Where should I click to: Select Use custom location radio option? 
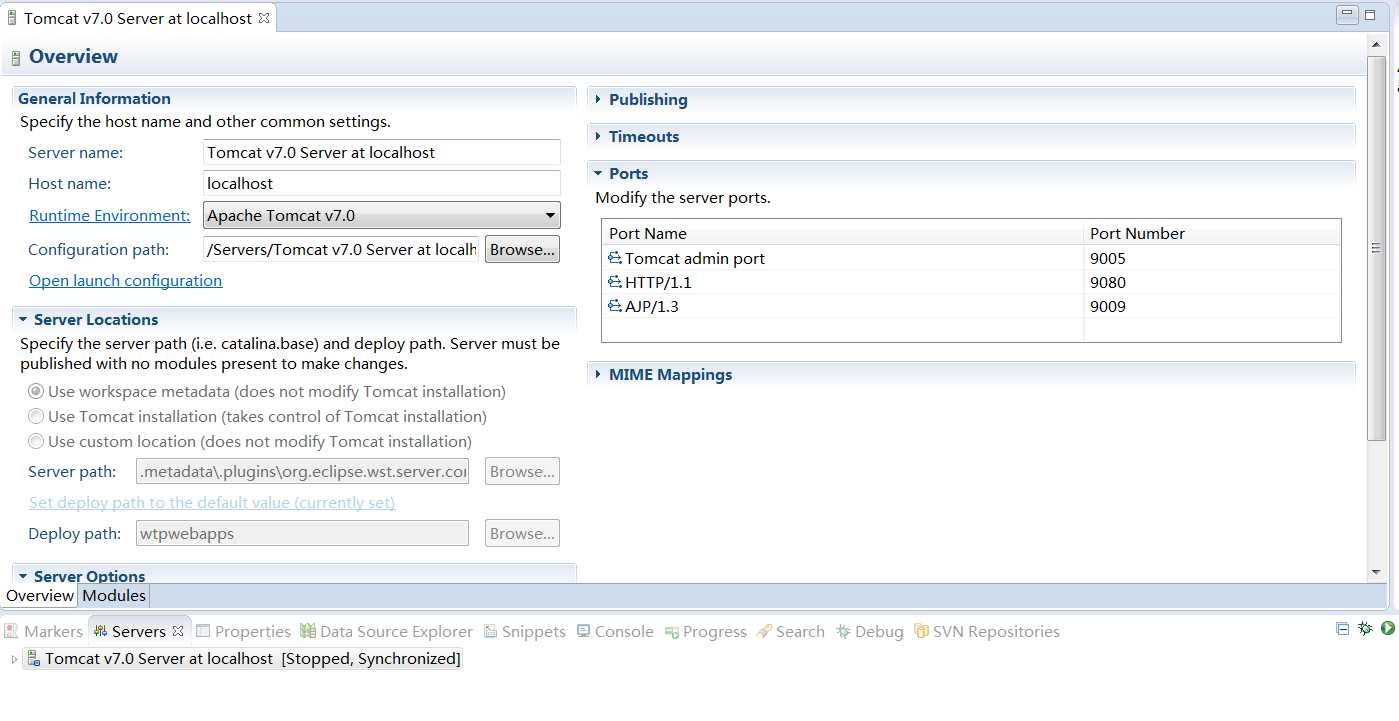coord(36,441)
